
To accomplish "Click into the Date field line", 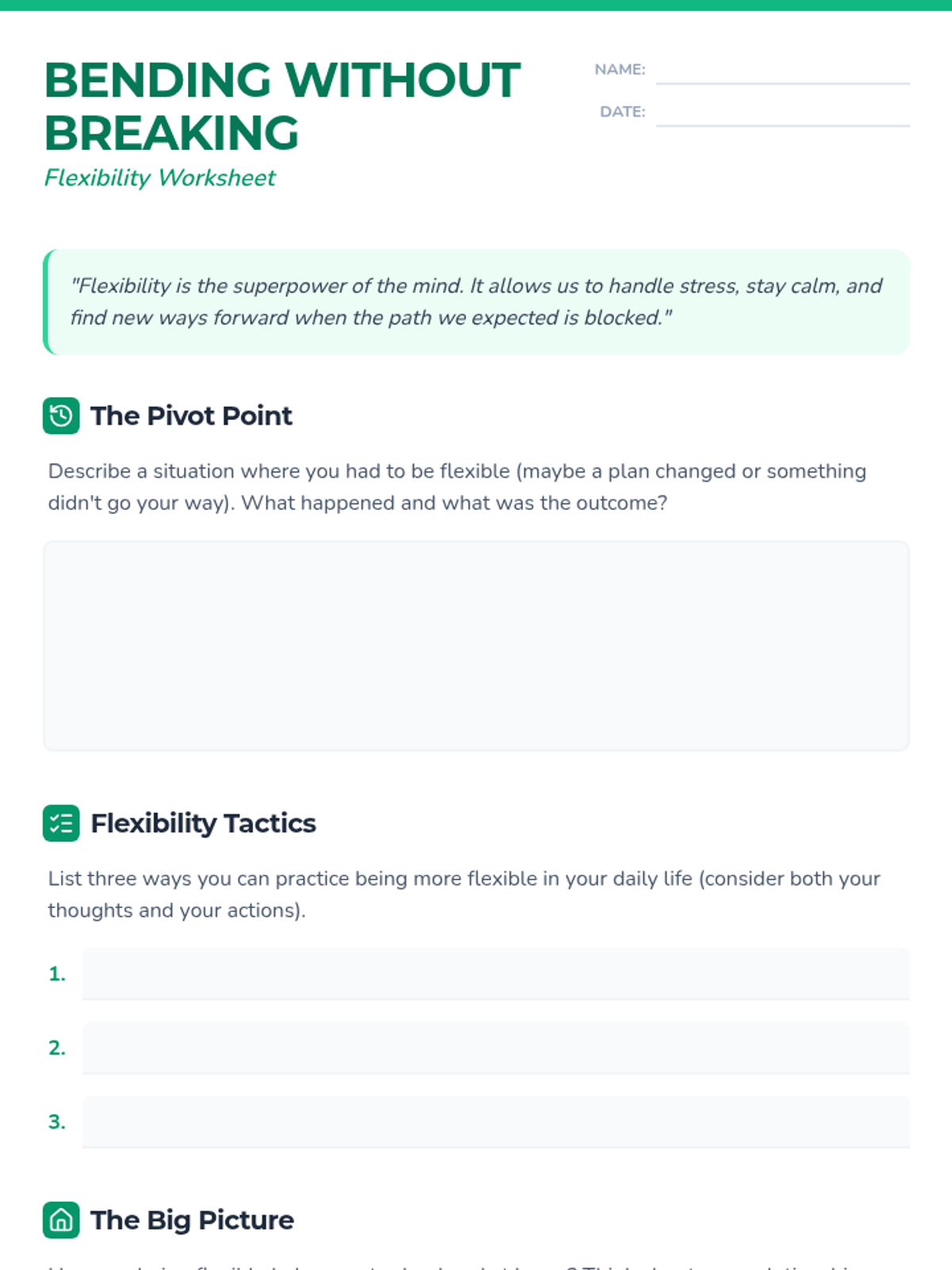I will click(782, 114).
